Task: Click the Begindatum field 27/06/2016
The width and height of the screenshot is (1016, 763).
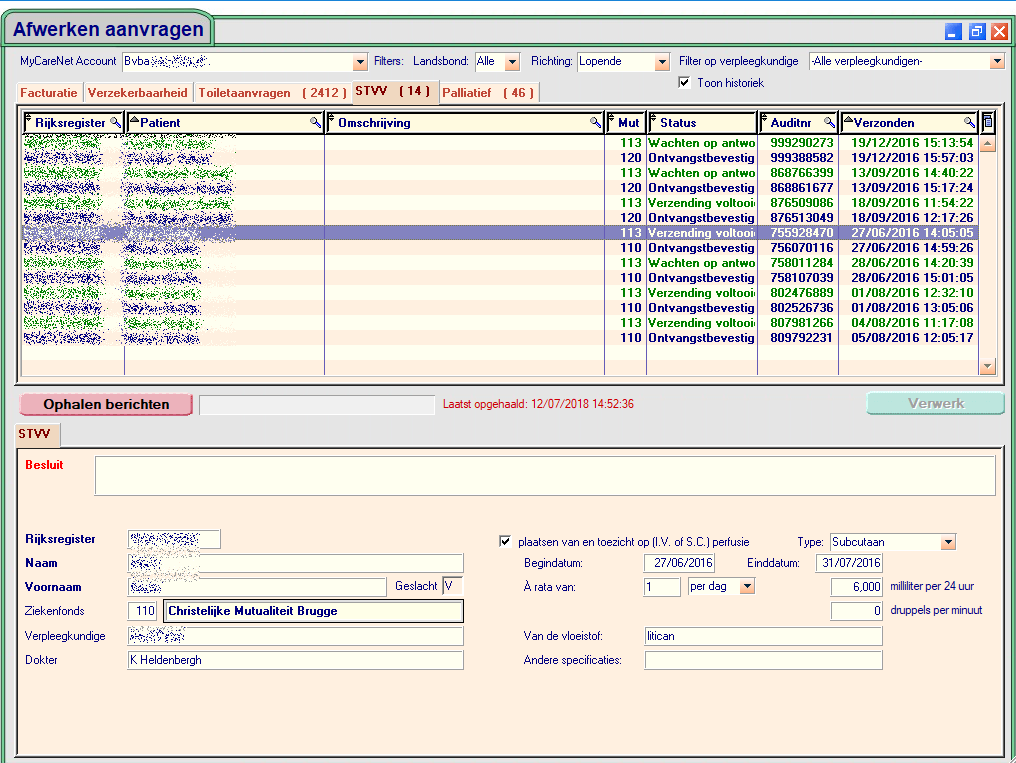Action: click(x=679, y=563)
